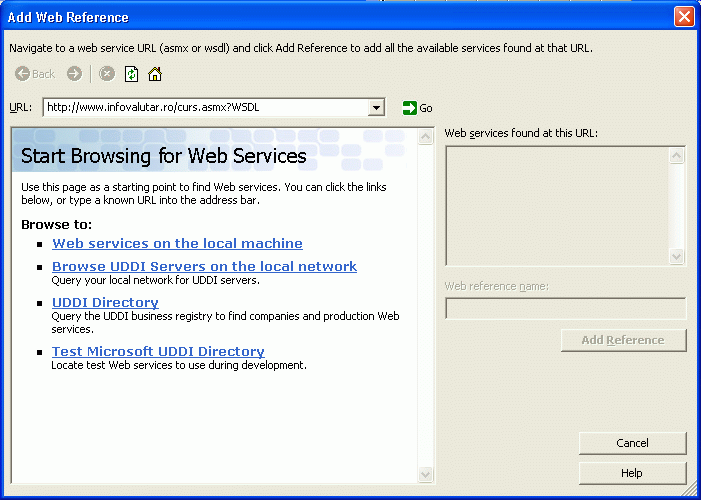
Task: Click the Help button
Action: (633, 473)
